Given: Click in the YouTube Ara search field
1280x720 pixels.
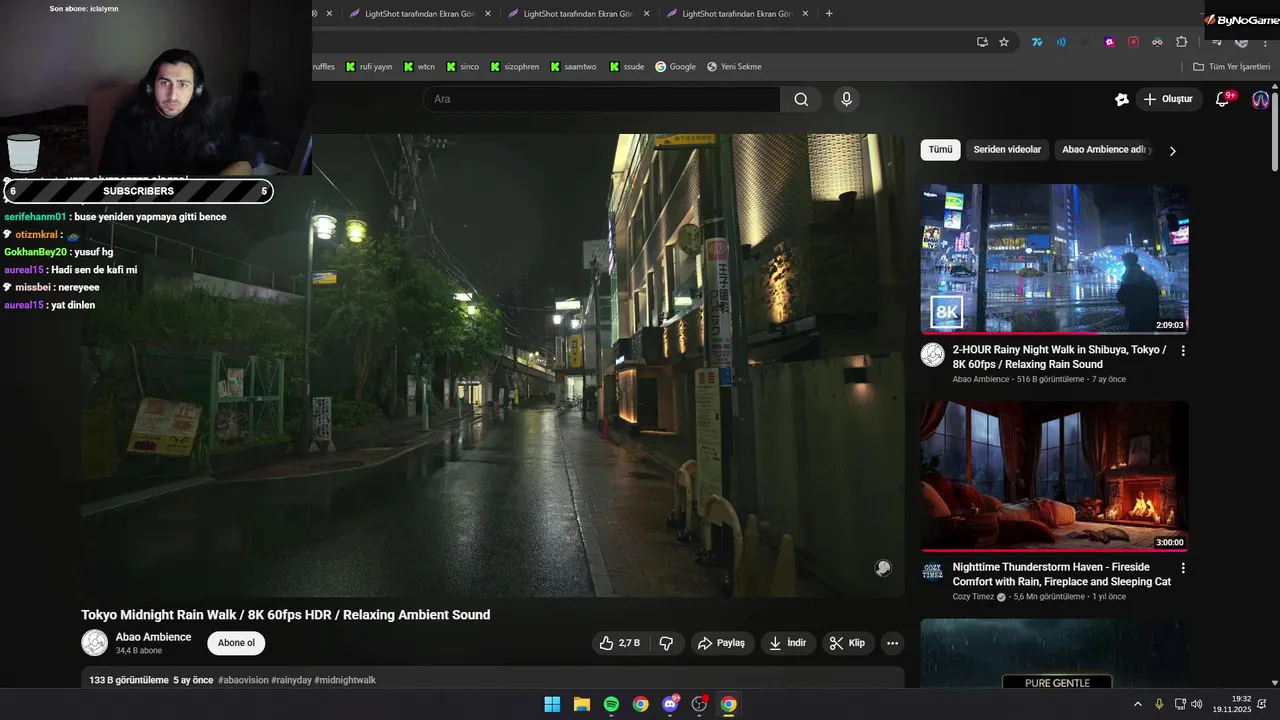Looking at the screenshot, I should coord(601,99).
